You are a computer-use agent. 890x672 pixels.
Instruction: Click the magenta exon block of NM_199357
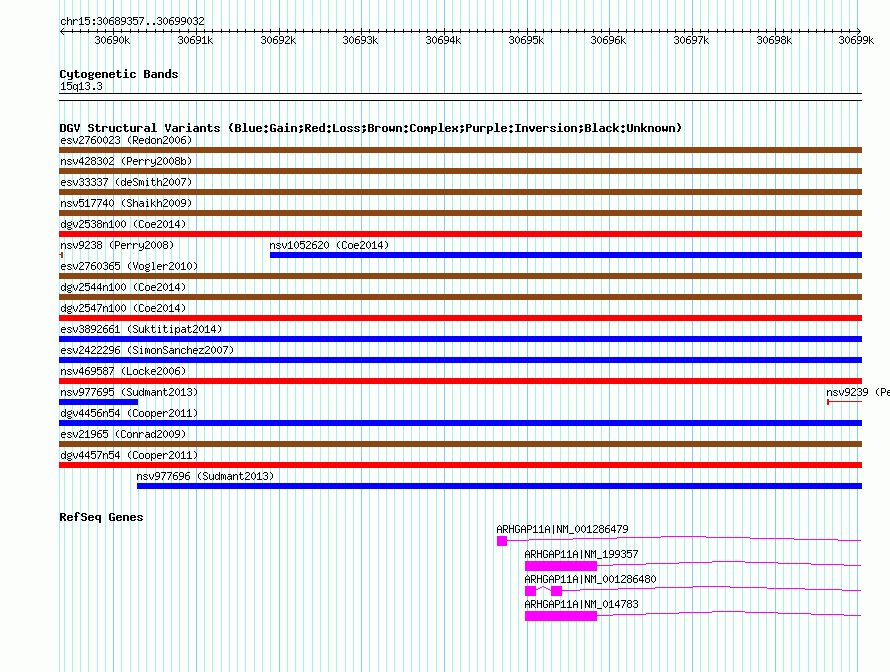[561, 566]
